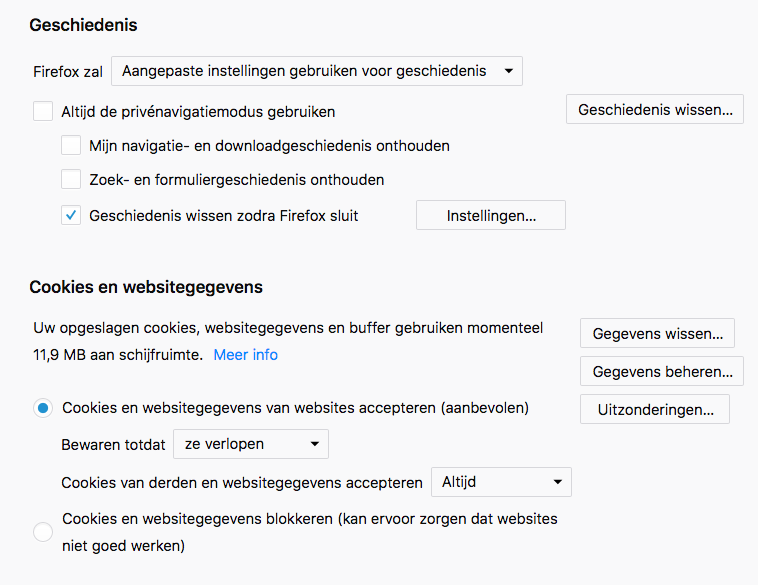This screenshot has height=585, width=758.
Task: Click the 'Cookies en websitegegevens' section heading
Action: (x=146, y=287)
